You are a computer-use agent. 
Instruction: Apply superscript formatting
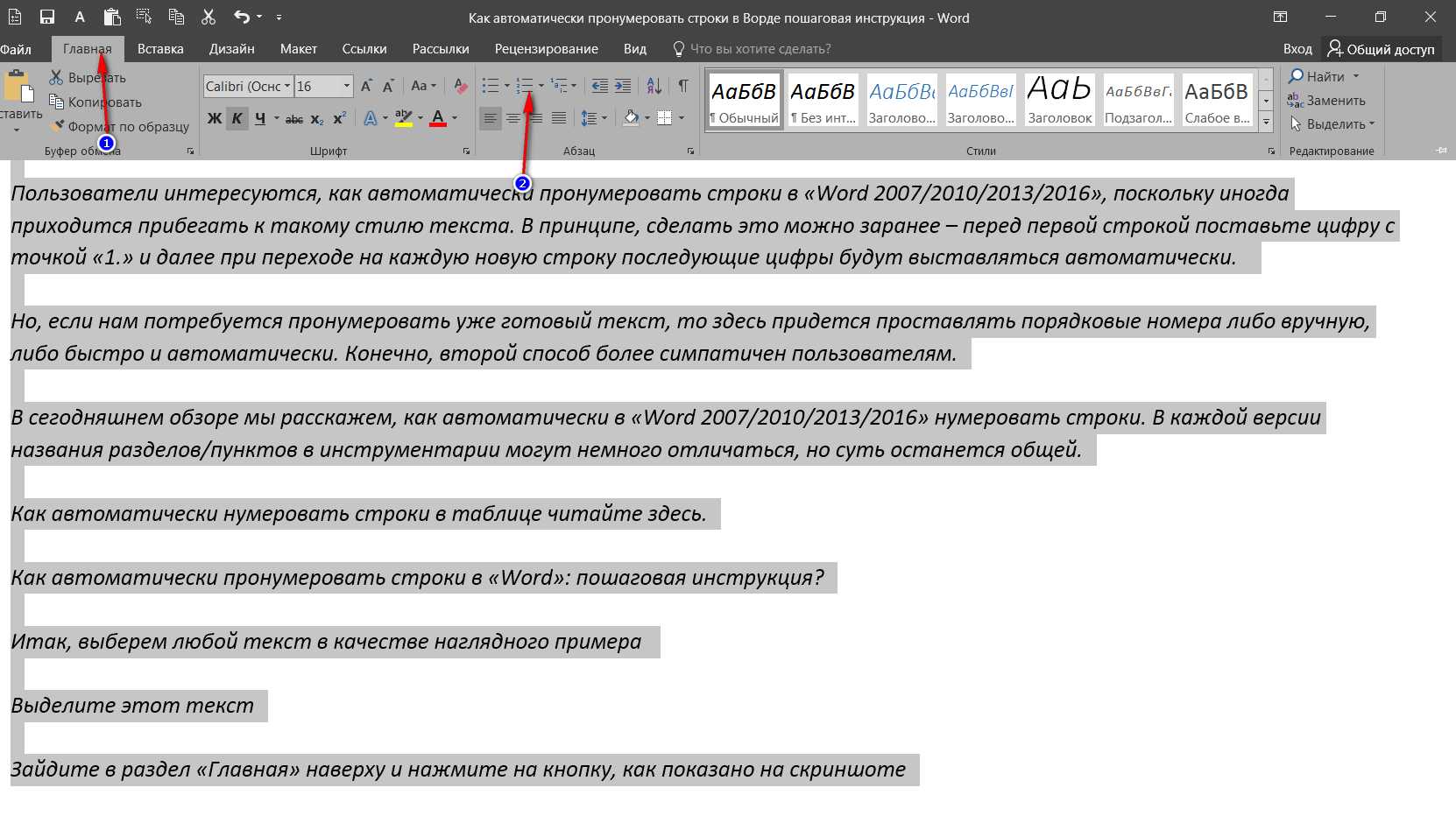point(340,118)
